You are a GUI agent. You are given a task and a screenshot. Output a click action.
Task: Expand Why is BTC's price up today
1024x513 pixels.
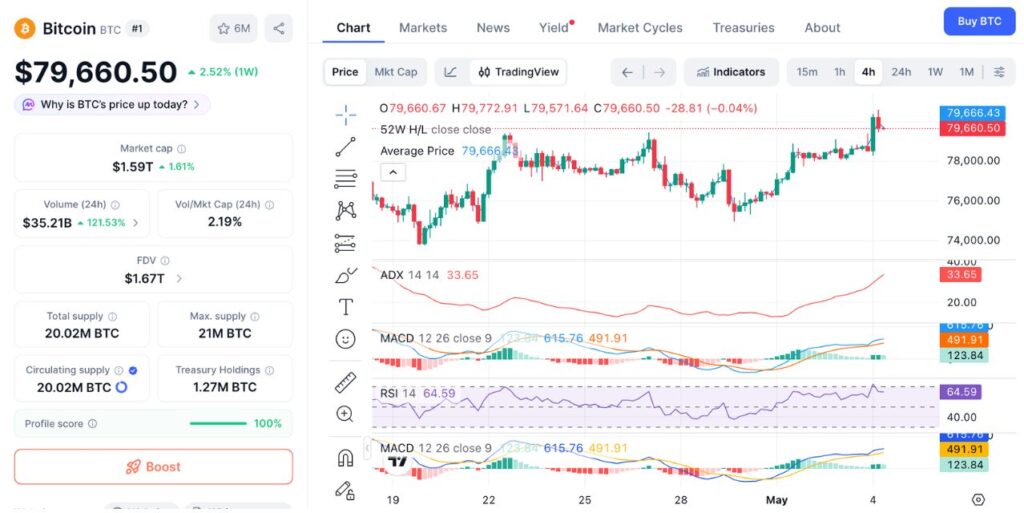[x=112, y=104]
